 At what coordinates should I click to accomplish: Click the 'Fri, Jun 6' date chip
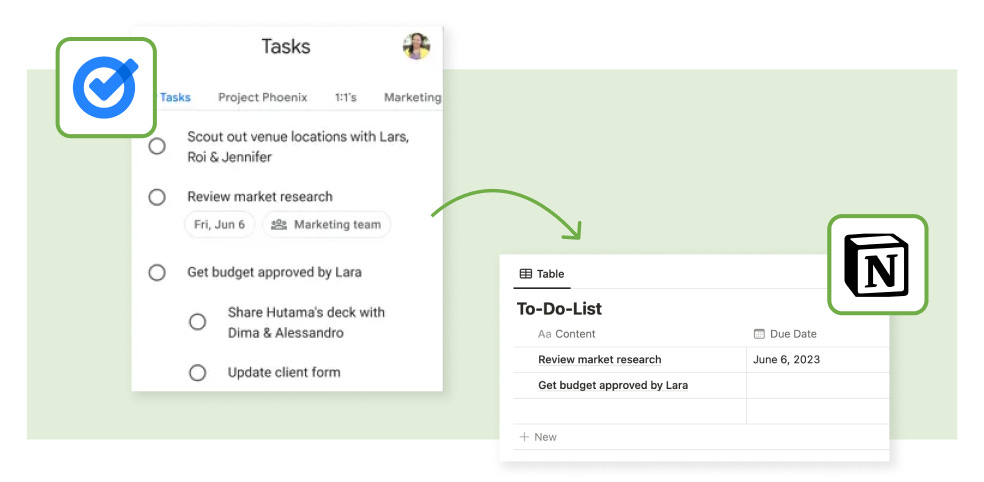point(220,224)
